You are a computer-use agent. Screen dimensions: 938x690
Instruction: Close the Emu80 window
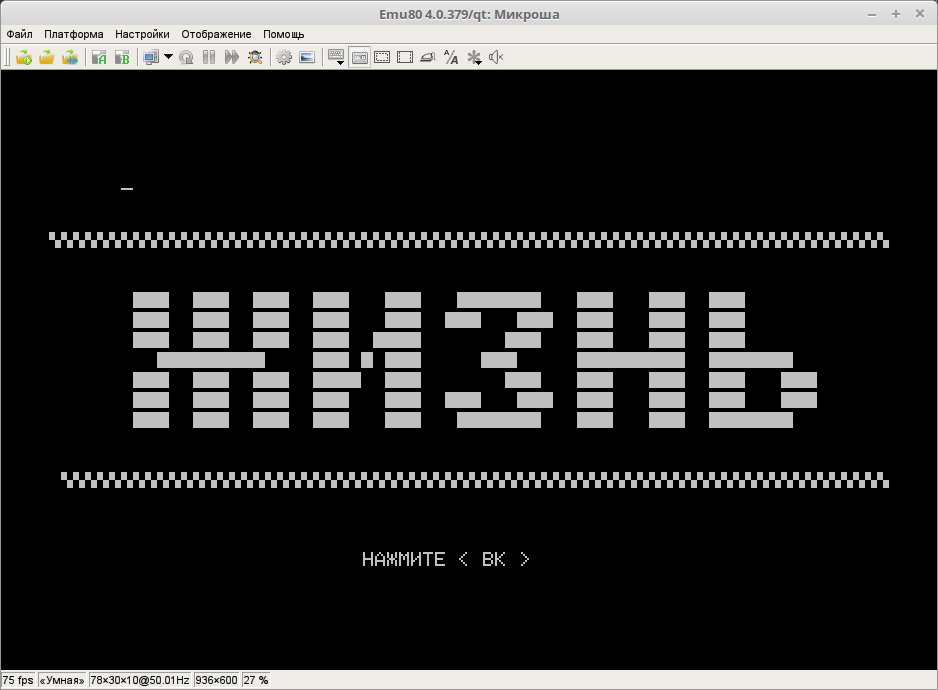[920, 14]
